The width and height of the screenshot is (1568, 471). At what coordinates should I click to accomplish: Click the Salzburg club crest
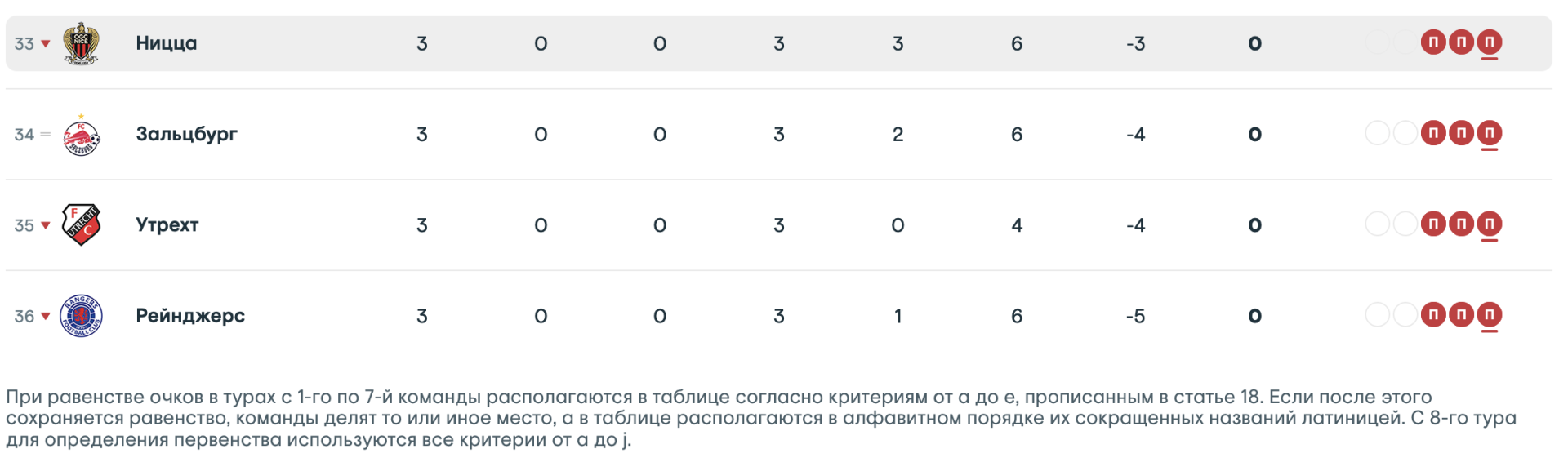81,135
